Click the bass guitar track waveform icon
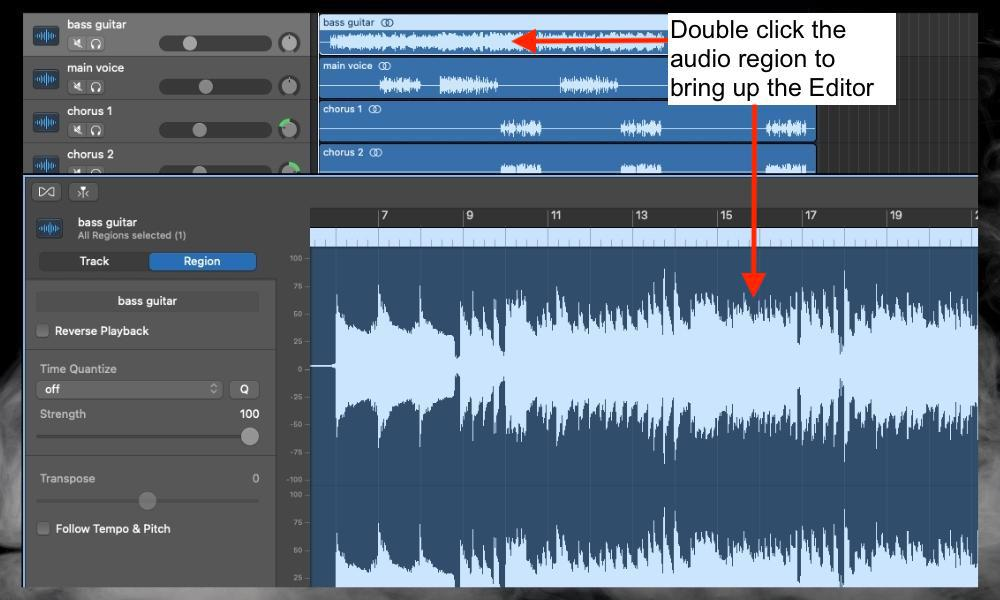1000x600 pixels. click(46, 36)
